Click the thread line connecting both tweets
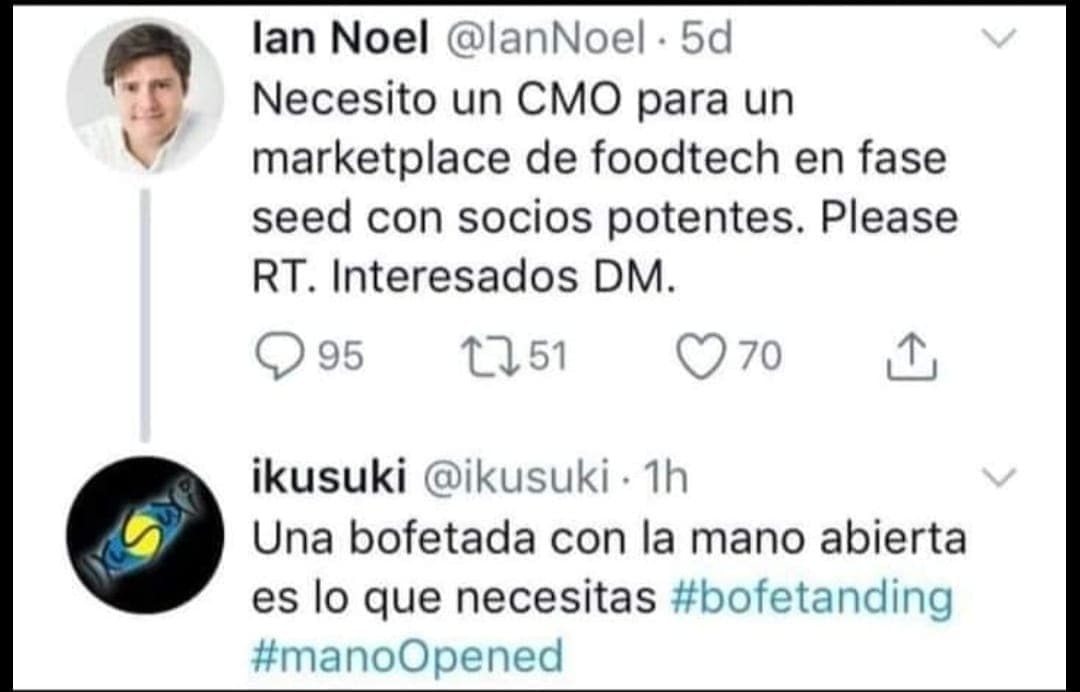Screen dimensions: 1080x692 pyautogui.click(x=145, y=315)
